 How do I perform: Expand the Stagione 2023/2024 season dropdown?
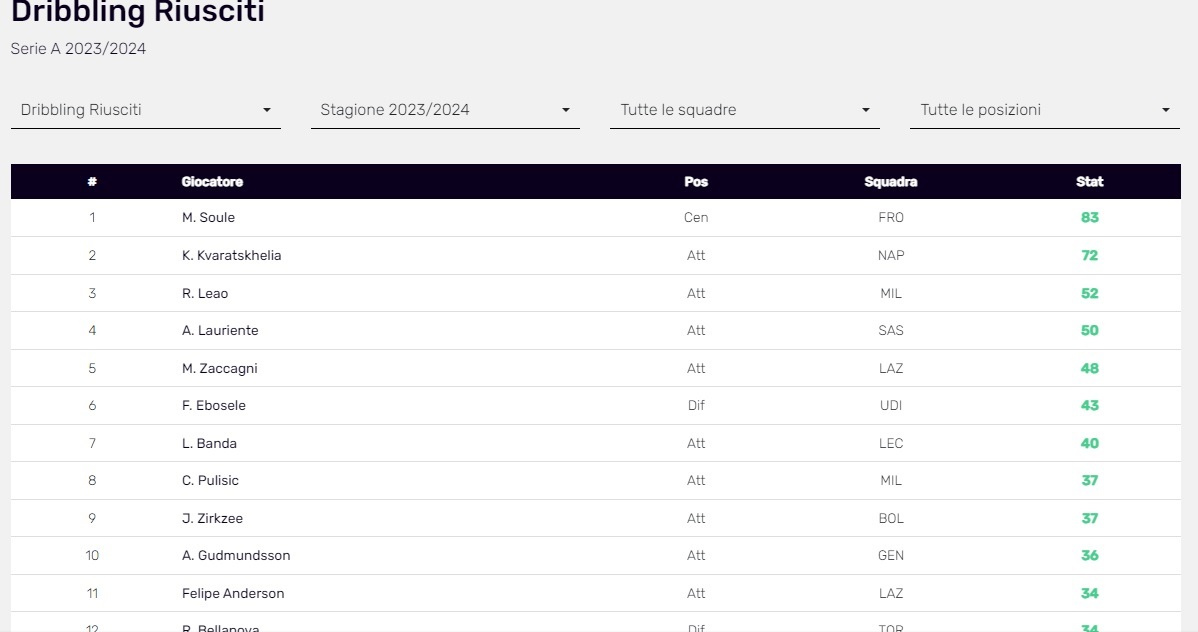point(445,110)
